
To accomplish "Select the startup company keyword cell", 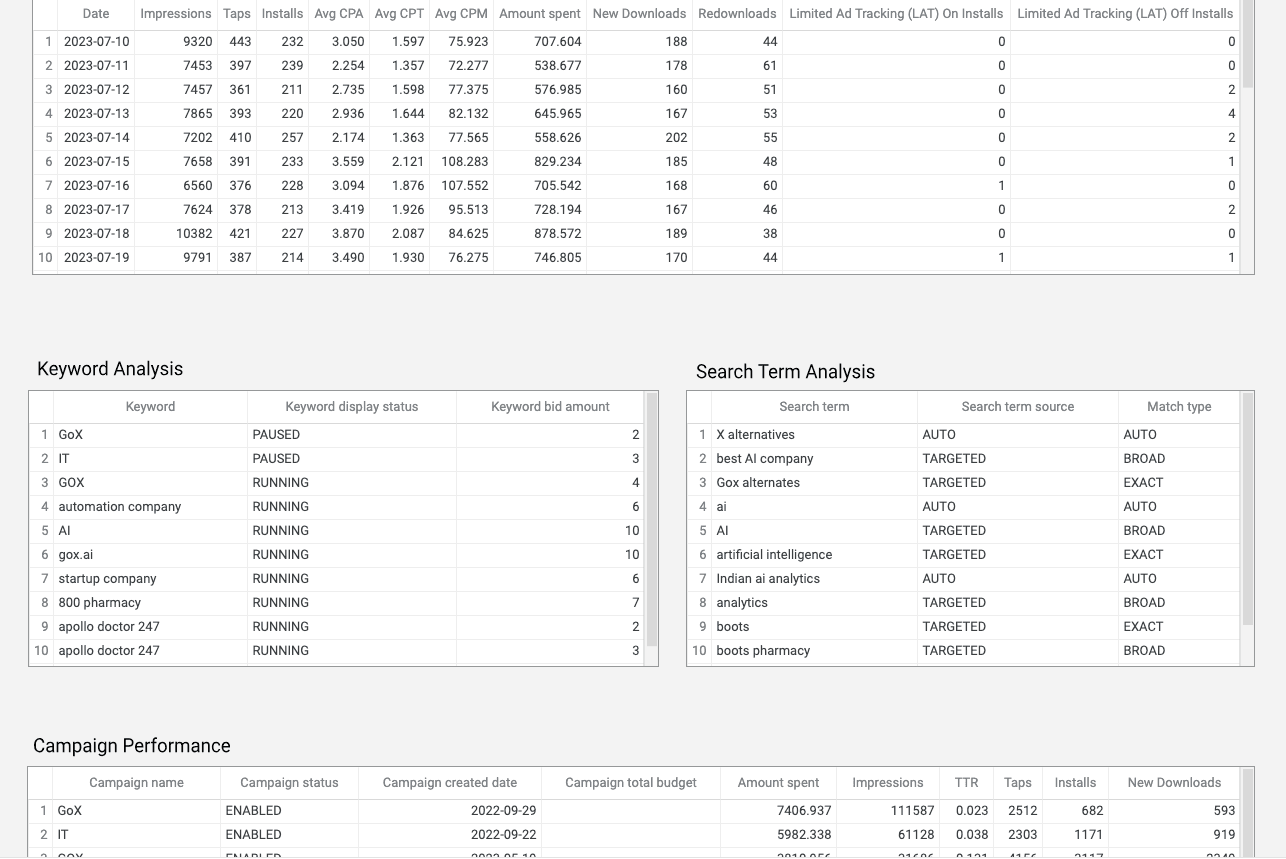I will [x=150, y=579].
